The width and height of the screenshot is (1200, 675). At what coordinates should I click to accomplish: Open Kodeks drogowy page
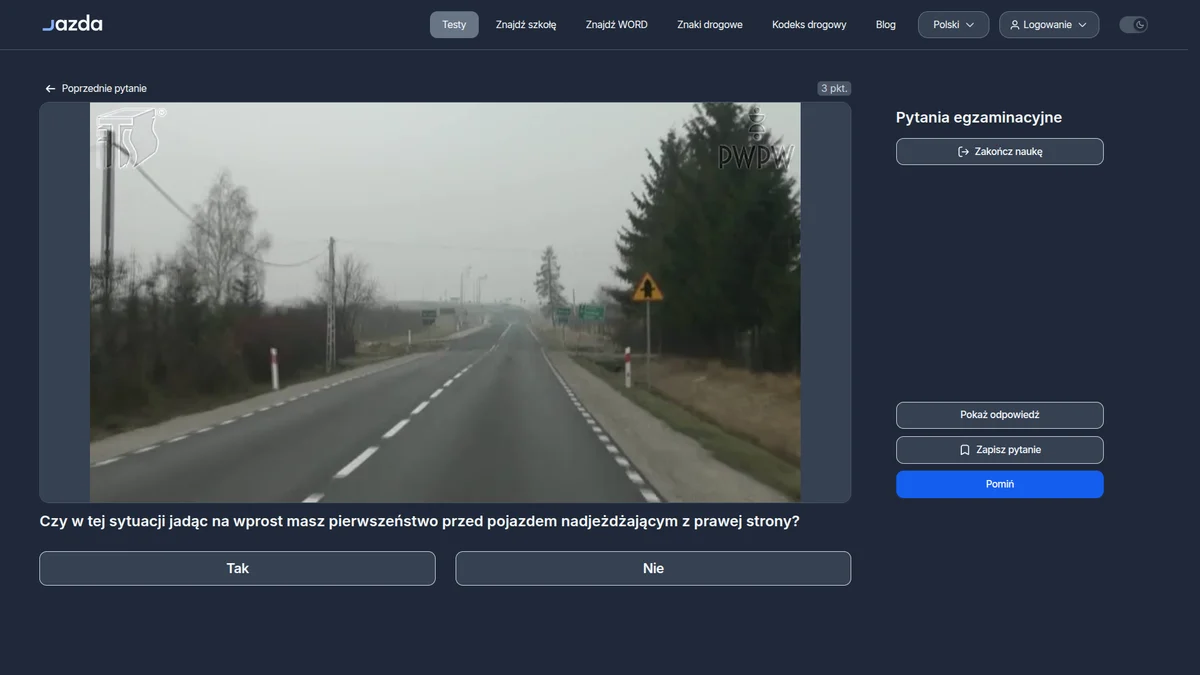(x=809, y=25)
